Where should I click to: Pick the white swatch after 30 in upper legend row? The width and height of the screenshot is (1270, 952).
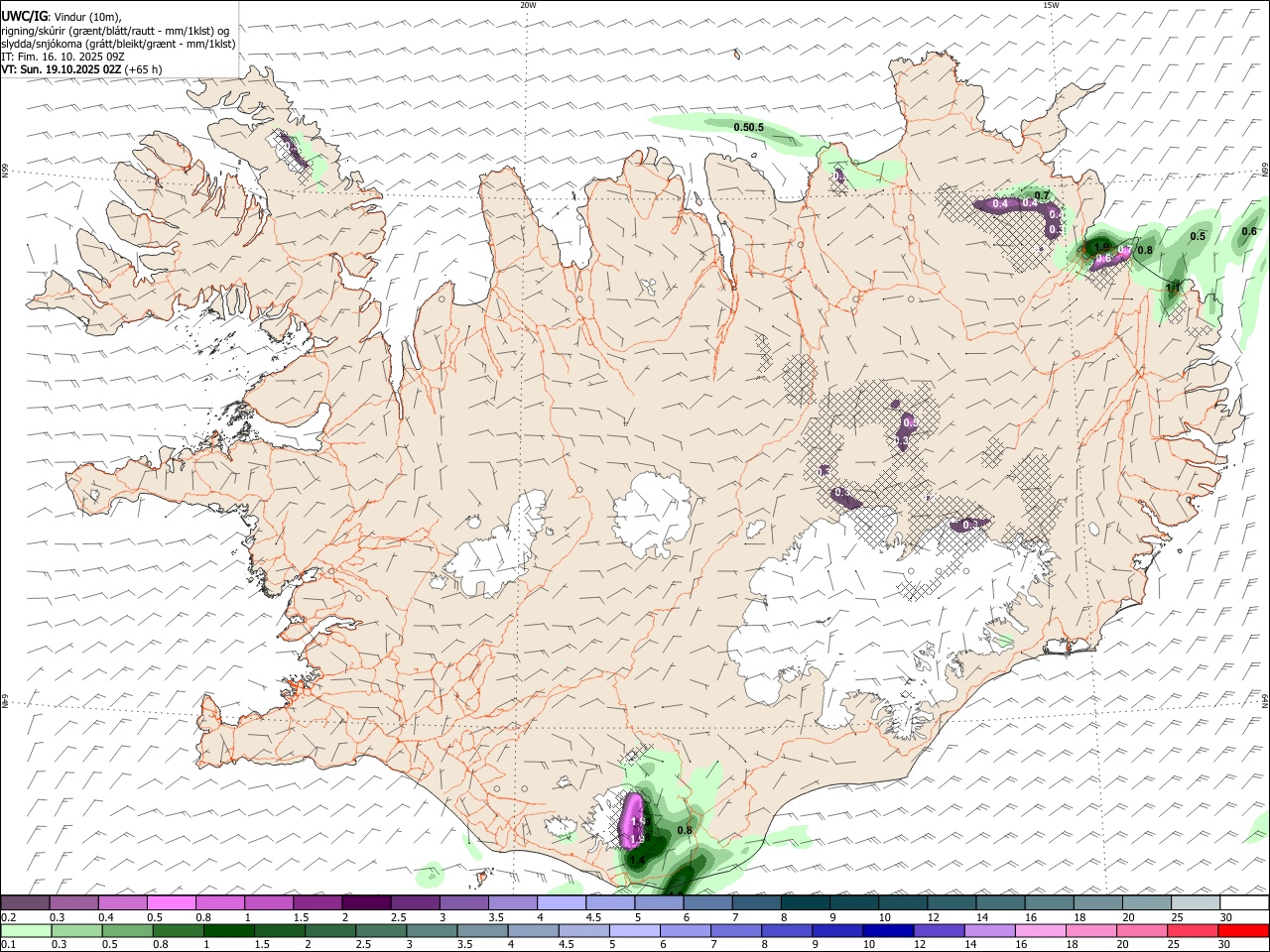pos(1244,902)
